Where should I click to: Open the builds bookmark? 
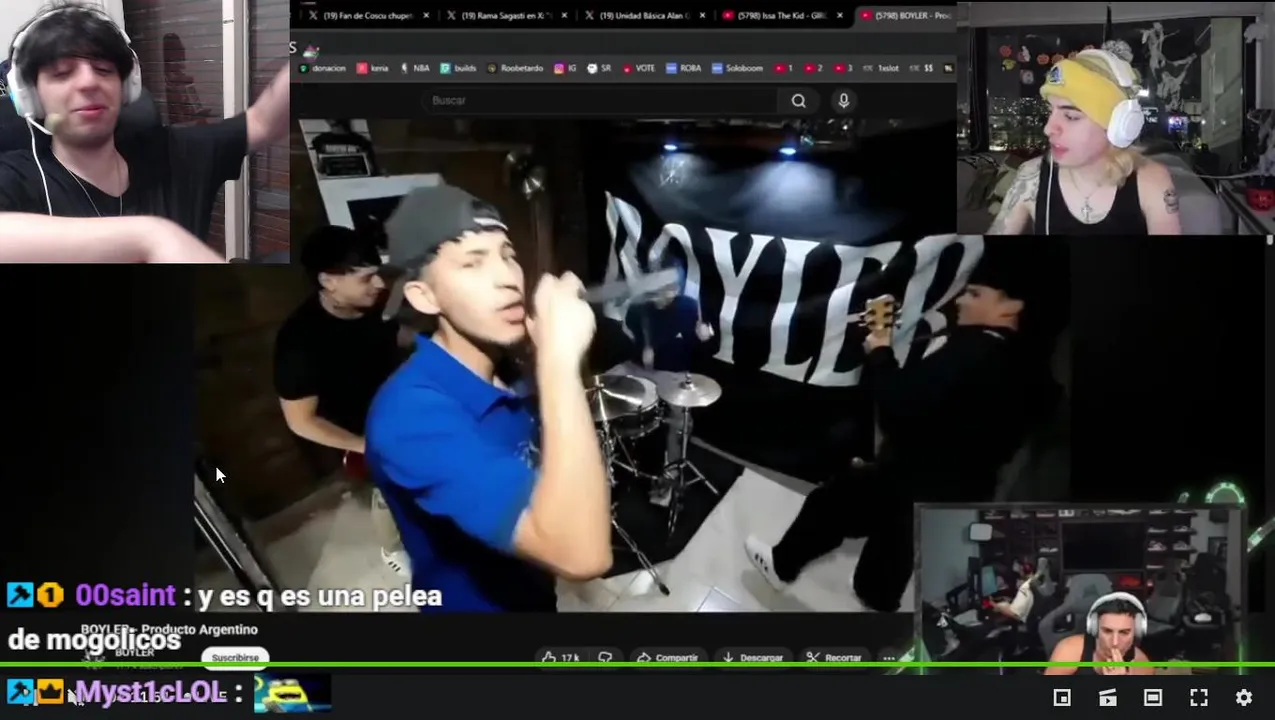[x=459, y=68]
